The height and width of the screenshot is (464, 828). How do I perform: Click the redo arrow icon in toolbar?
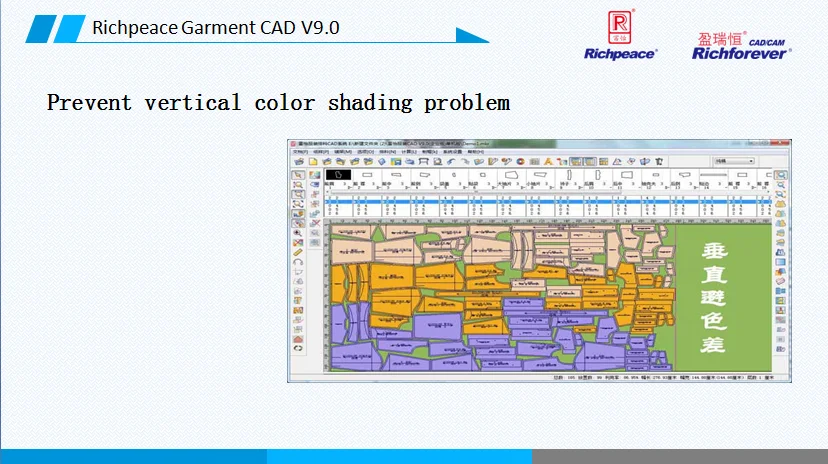click(465, 162)
